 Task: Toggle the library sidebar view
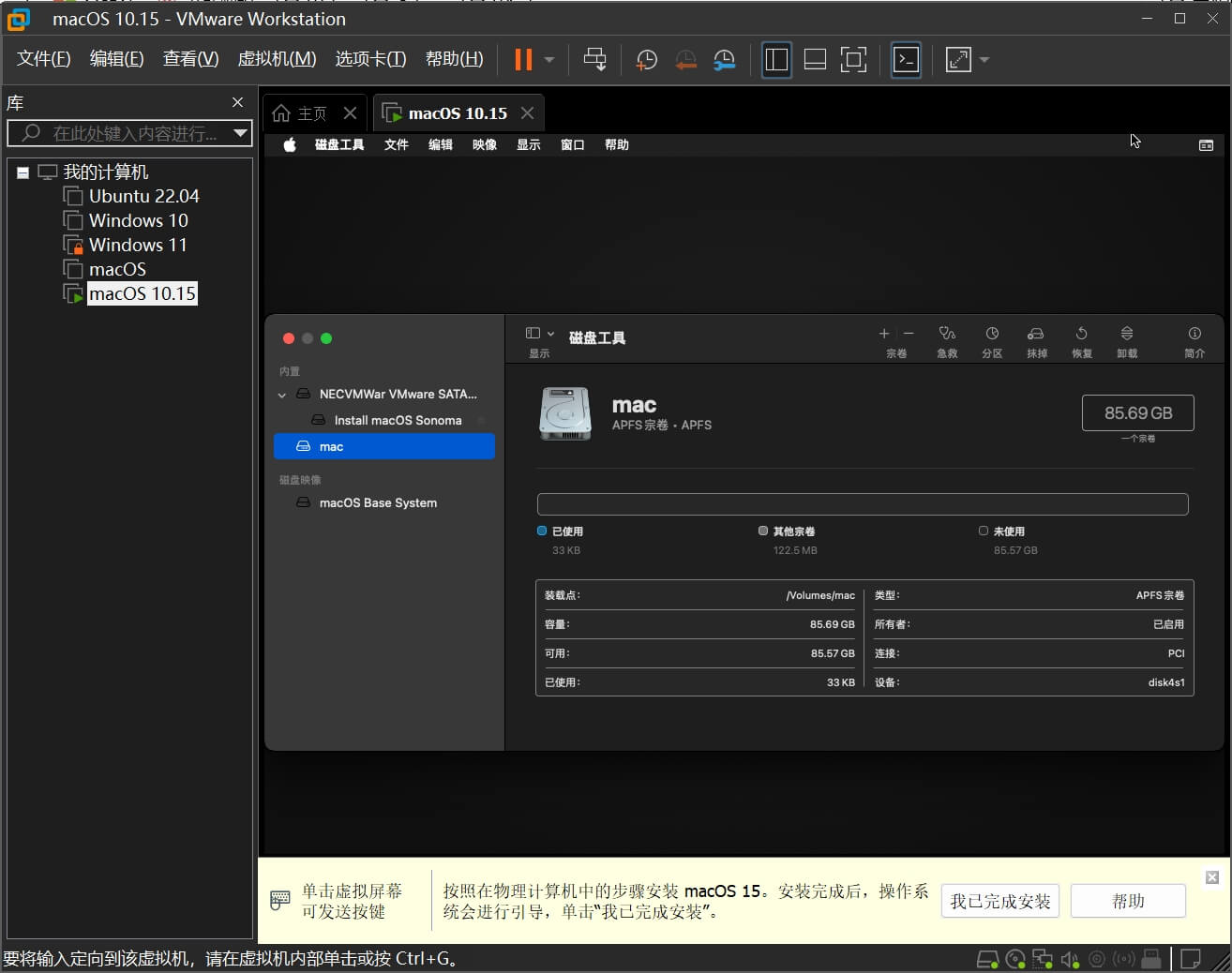click(776, 60)
